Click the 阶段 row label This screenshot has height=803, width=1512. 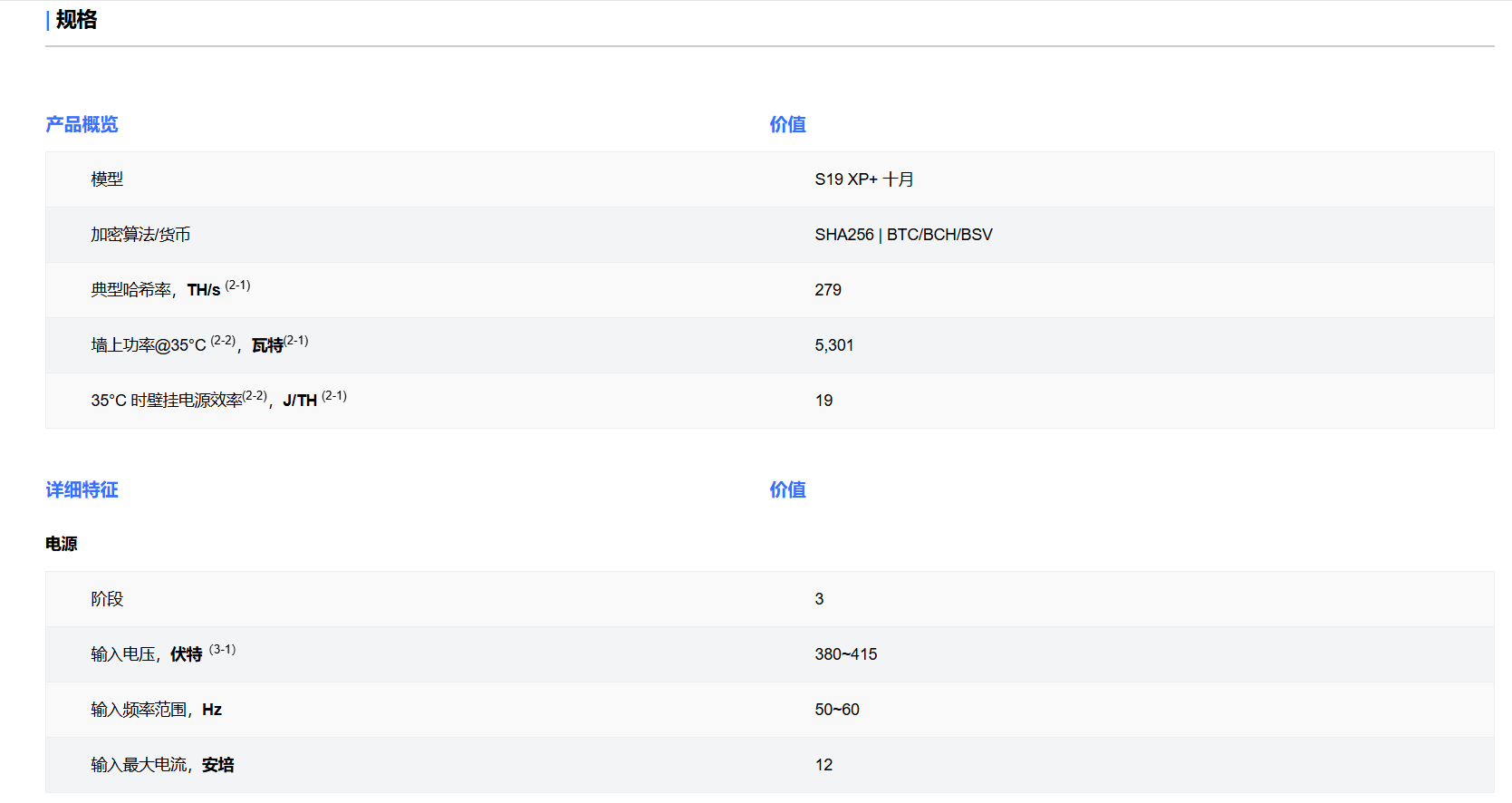107,599
